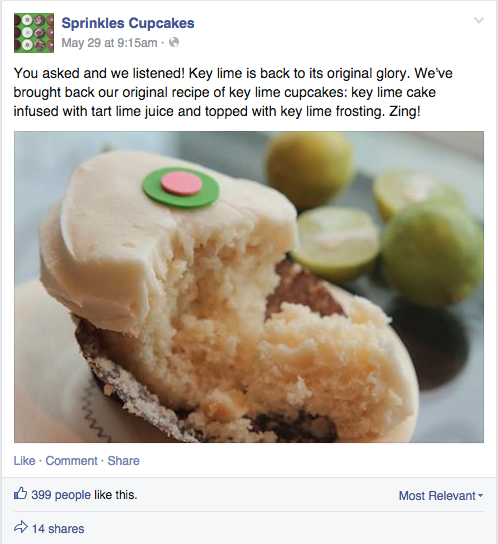Image resolution: width=498 pixels, height=544 pixels.
Task: Click the green and pink cupcake topper
Action: click(181, 187)
